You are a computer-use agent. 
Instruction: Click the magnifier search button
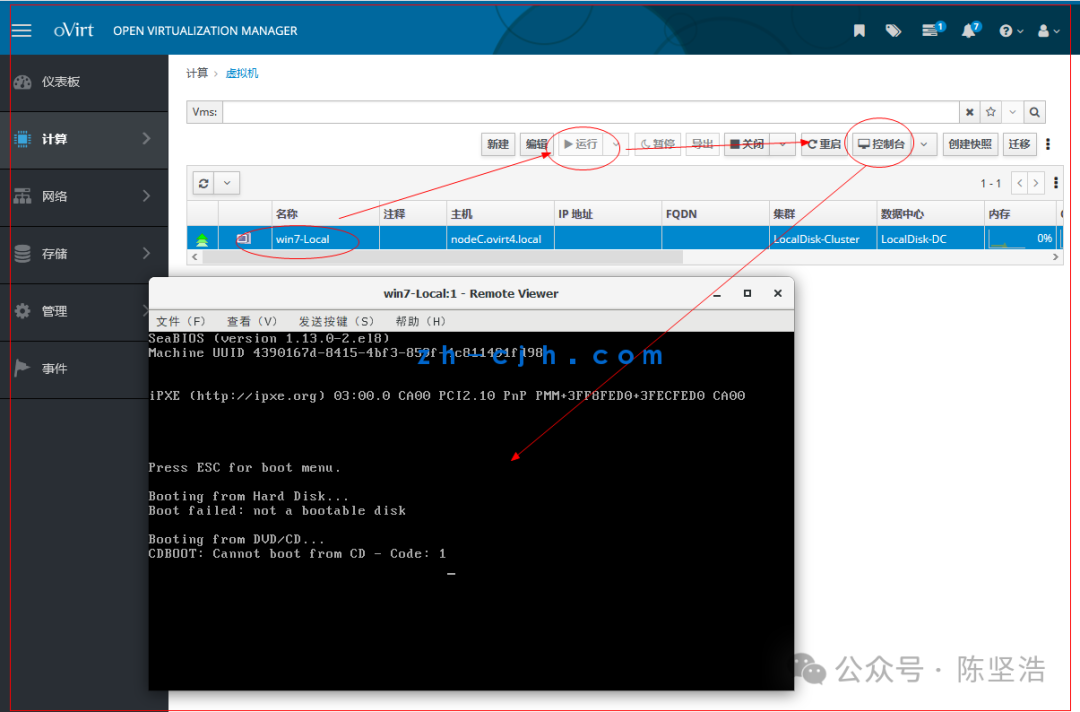(x=1034, y=112)
